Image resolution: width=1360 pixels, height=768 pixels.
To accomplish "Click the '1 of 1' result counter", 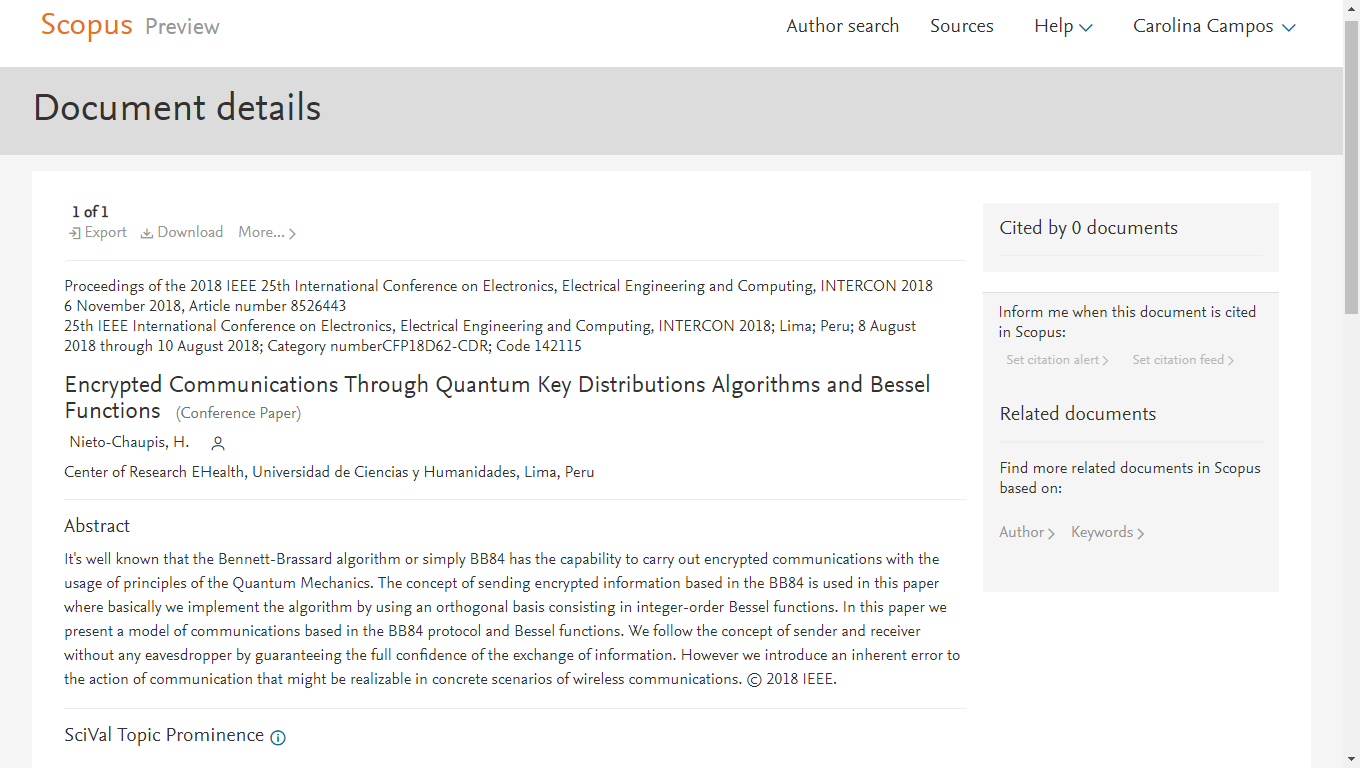I will [90, 212].
